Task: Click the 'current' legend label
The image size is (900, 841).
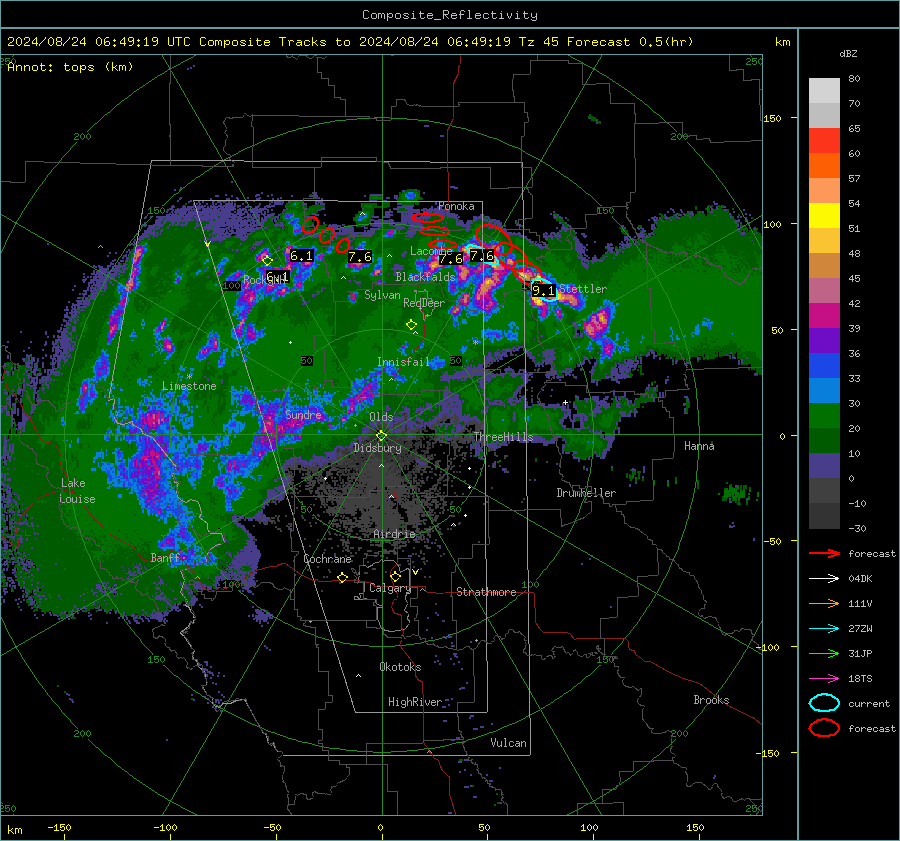Action: click(869, 704)
